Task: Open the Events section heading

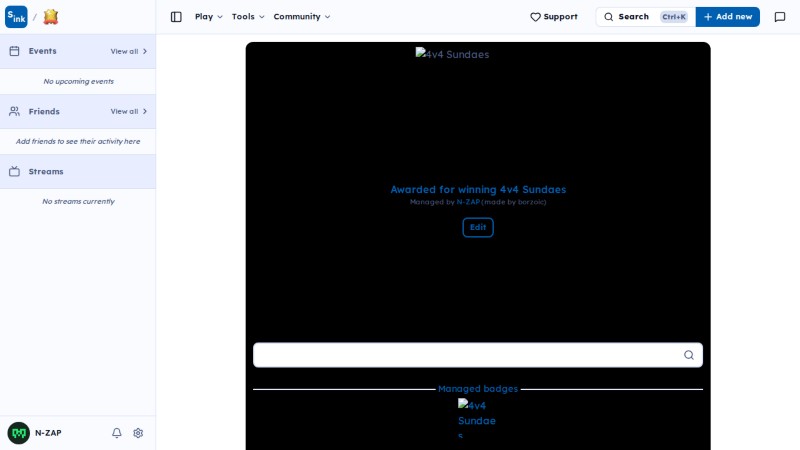Action: [x=42, y=51]
